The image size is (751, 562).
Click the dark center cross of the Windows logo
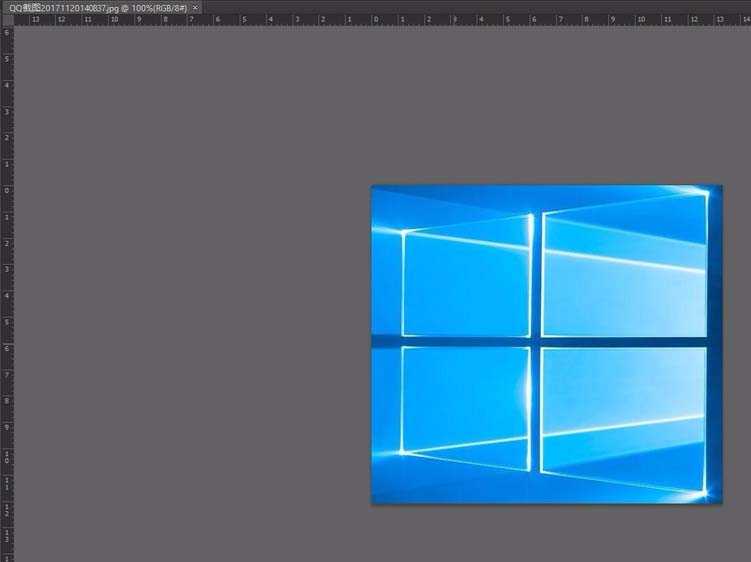[x=536, y=342]
